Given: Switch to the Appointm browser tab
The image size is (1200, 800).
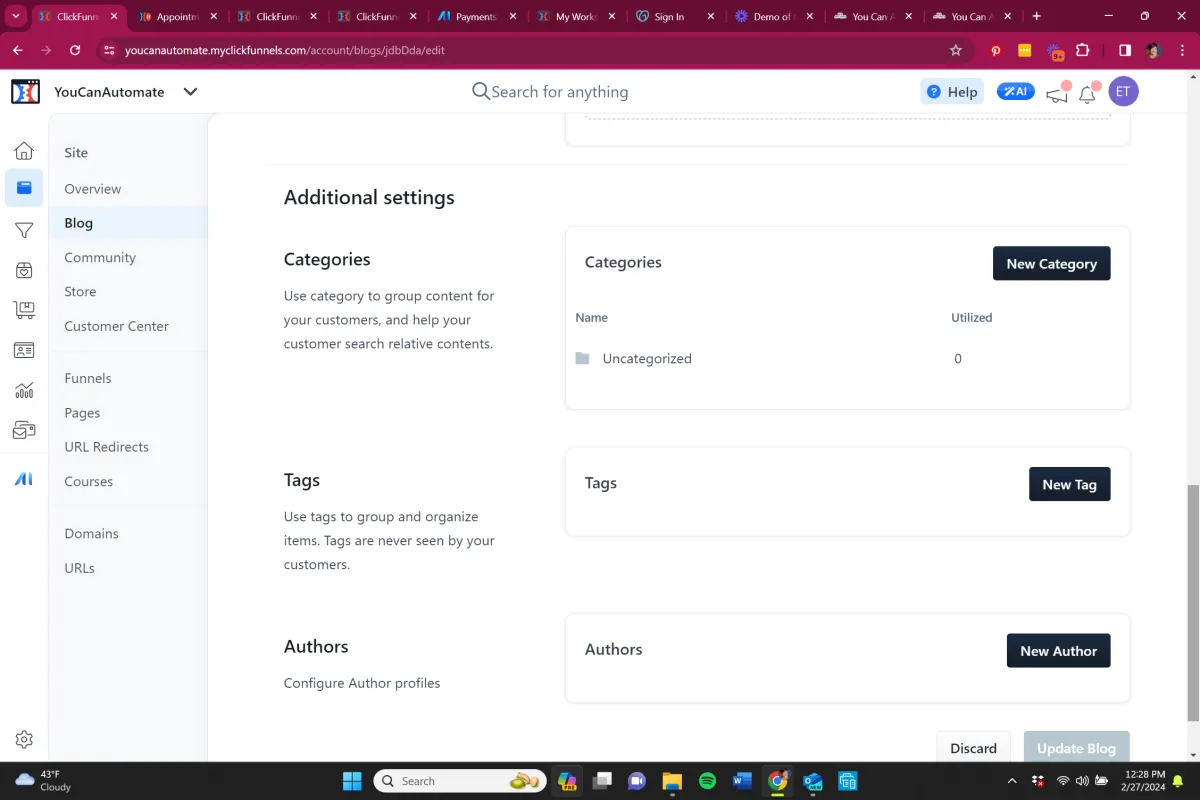Looking at the screenshot, I should coord(177,16).
